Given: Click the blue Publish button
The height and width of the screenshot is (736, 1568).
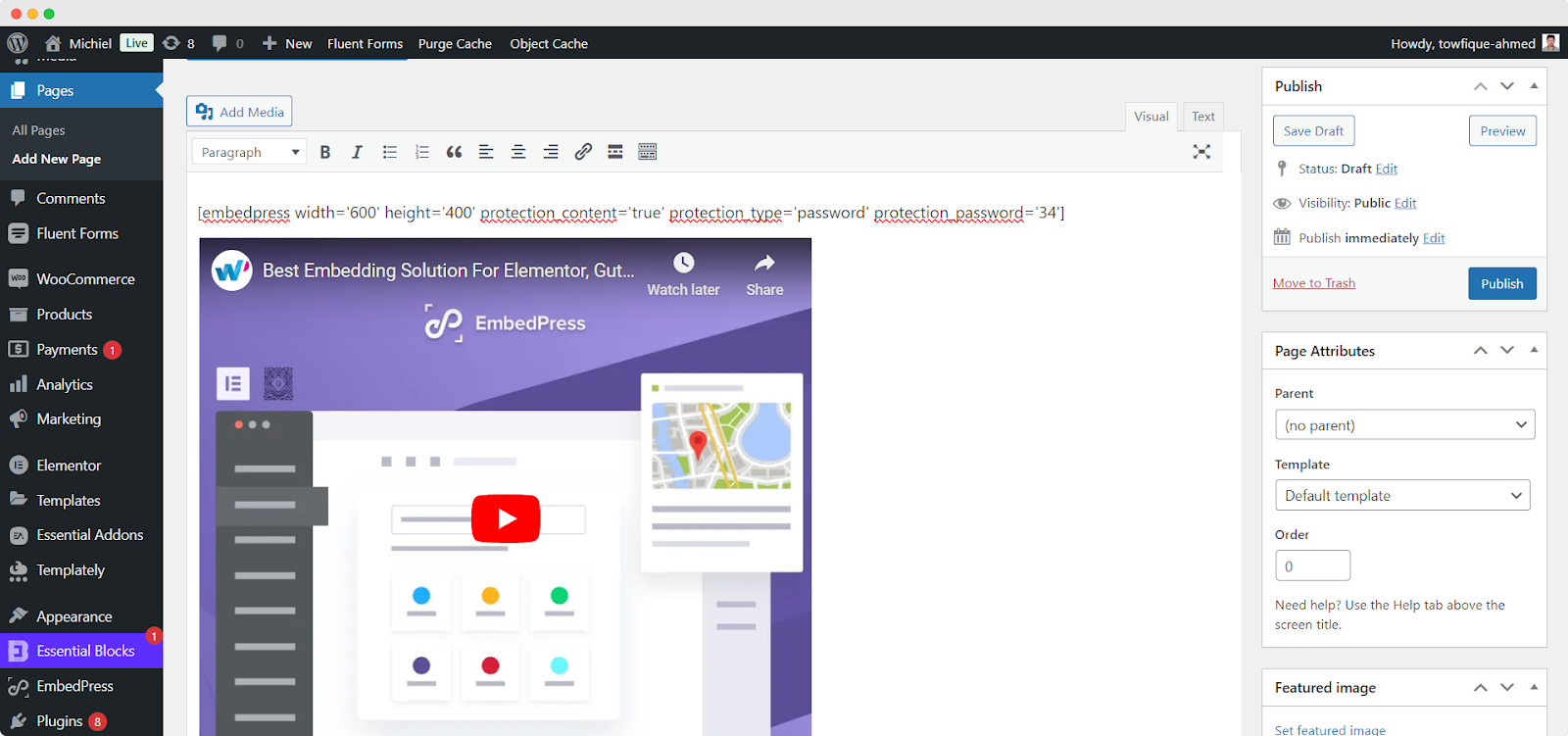Looking at the screenshot, I should tap(1501, 283).
